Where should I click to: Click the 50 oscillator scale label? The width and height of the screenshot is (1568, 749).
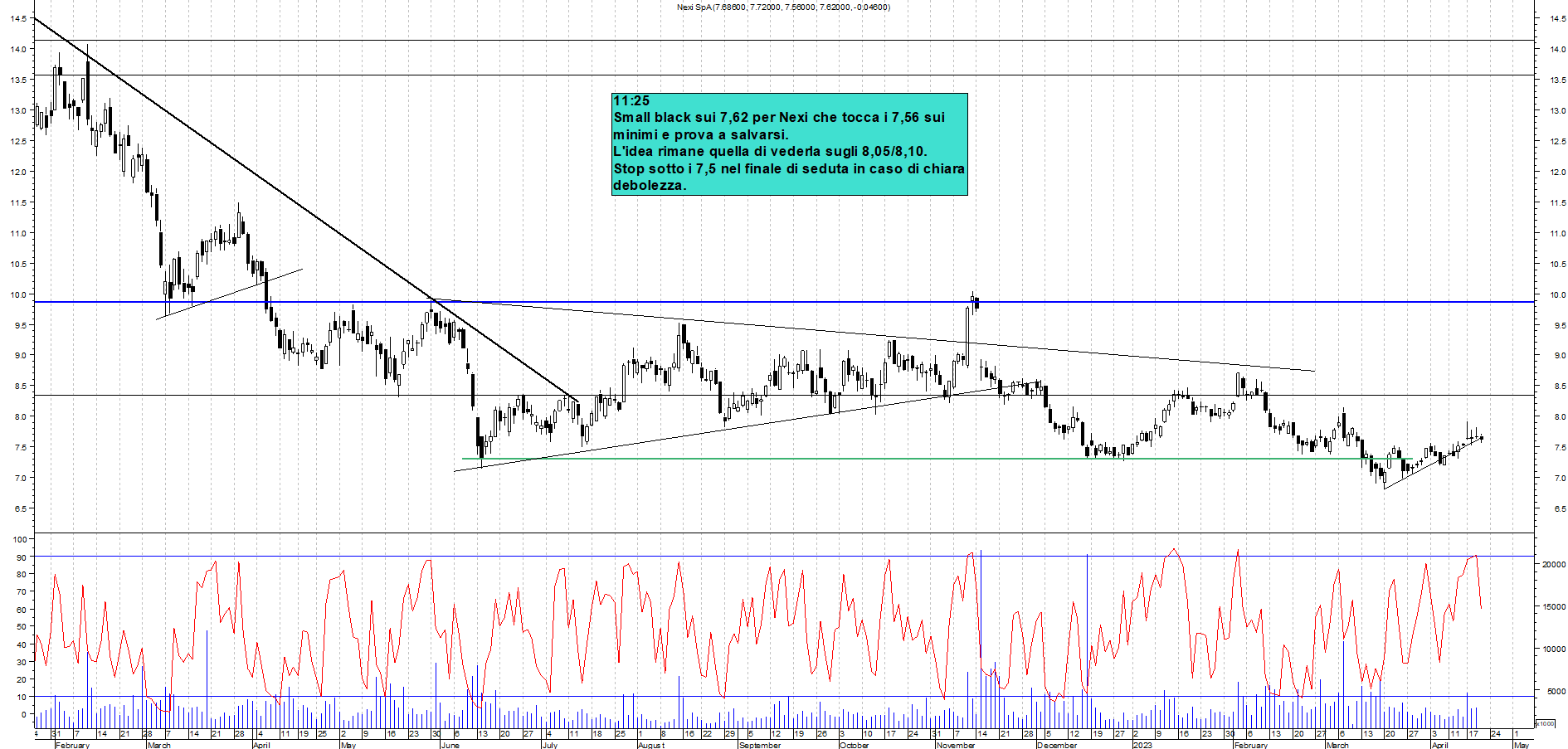point(22,627)
